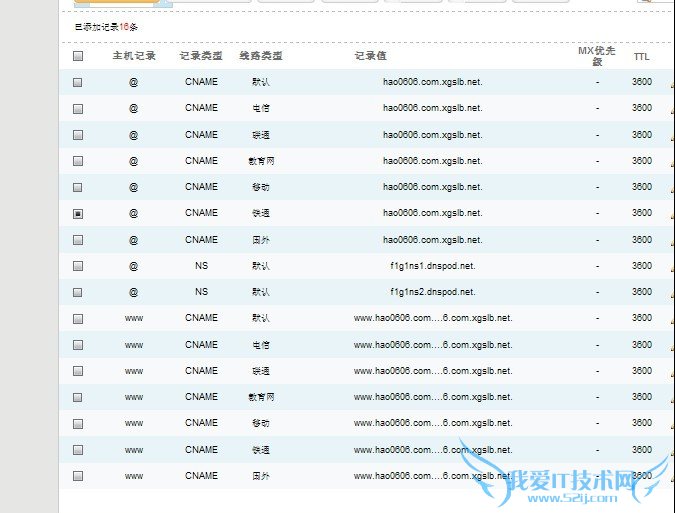Select checkbox for @ CNAME 默认 record
This screenshot has height=513, width=675.
78,83
